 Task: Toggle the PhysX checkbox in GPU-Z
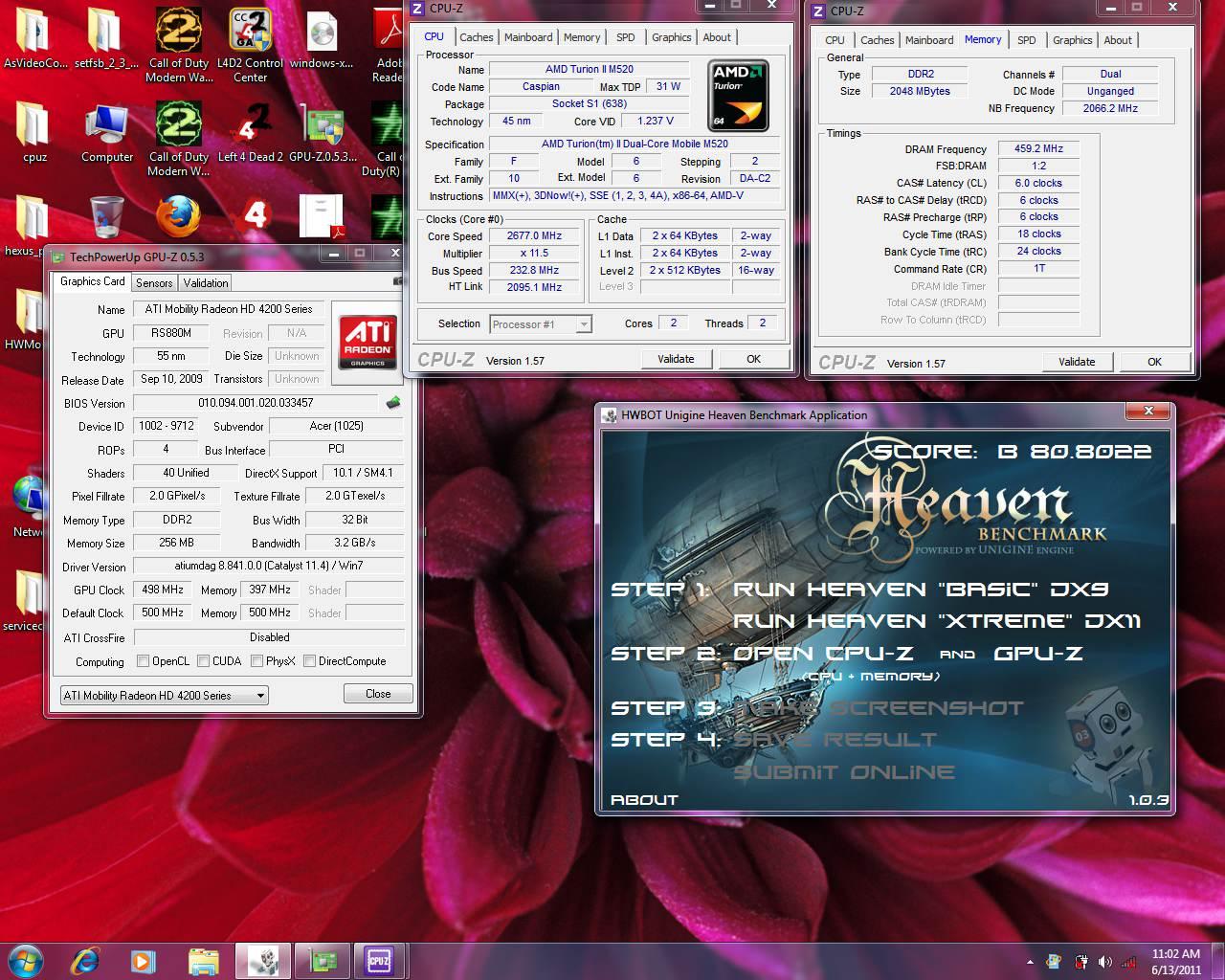pos(256,660)
